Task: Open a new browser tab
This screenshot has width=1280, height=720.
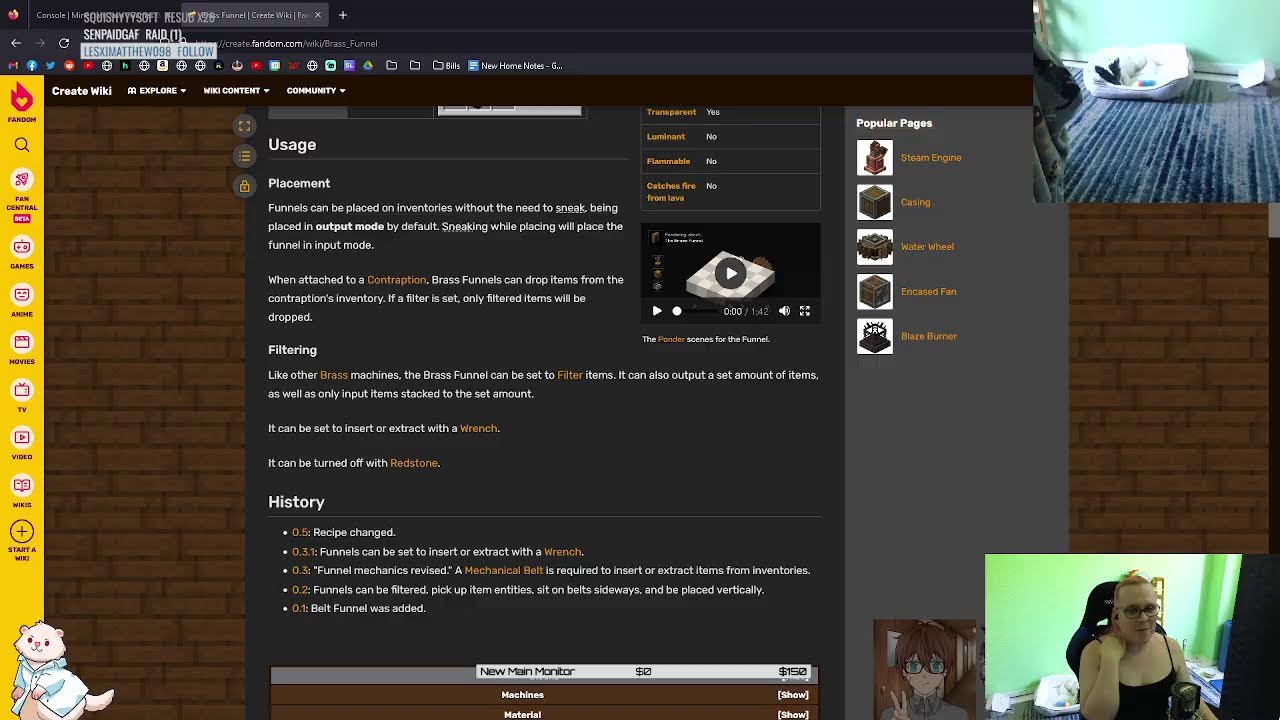Action: tap(342, 15)
